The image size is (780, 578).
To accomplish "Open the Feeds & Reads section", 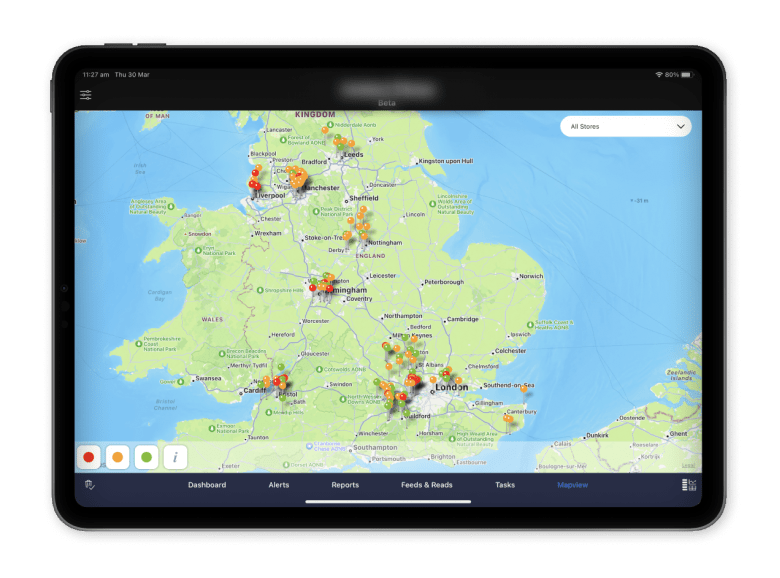I will click(427, 485).
